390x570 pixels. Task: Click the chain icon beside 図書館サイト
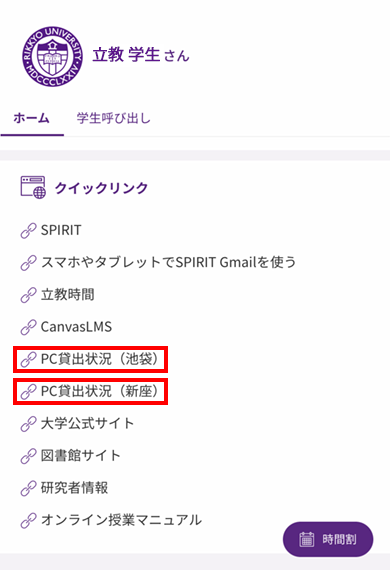tap(28, 456)
